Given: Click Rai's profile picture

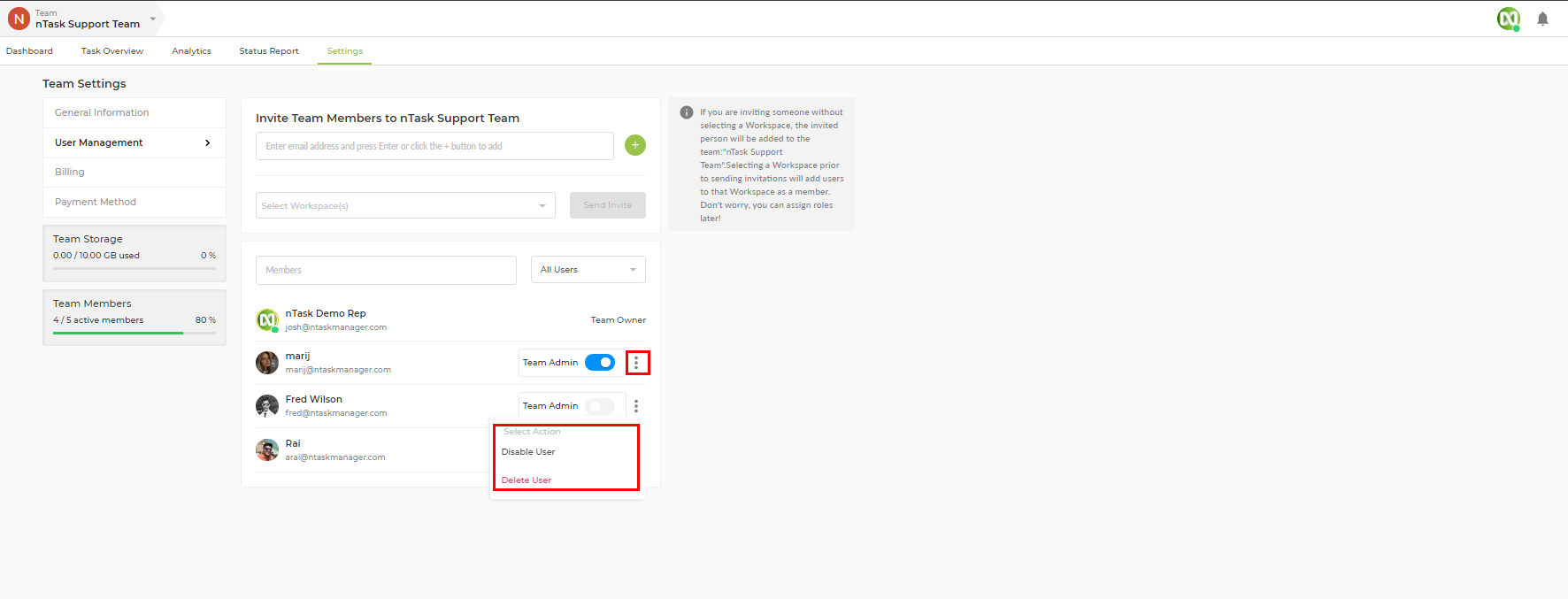Looking at the screenshot, I should [267, 450].
